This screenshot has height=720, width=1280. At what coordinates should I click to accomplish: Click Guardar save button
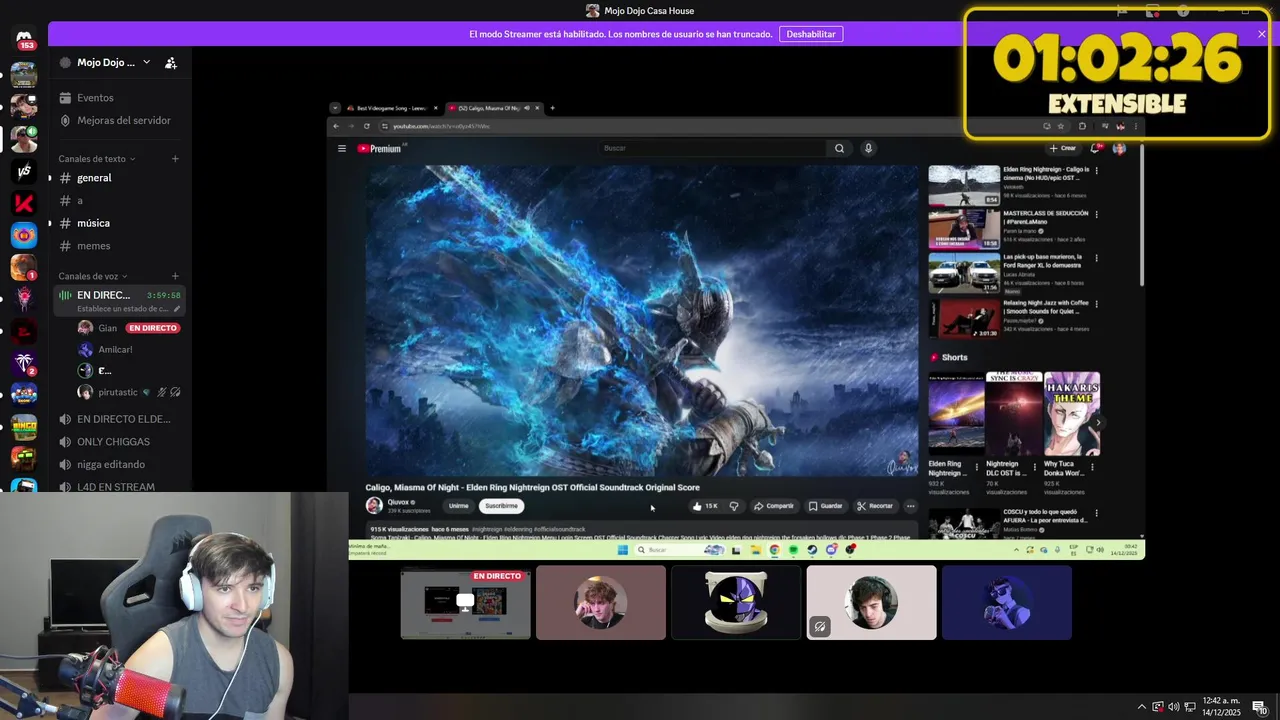(826, 506)
